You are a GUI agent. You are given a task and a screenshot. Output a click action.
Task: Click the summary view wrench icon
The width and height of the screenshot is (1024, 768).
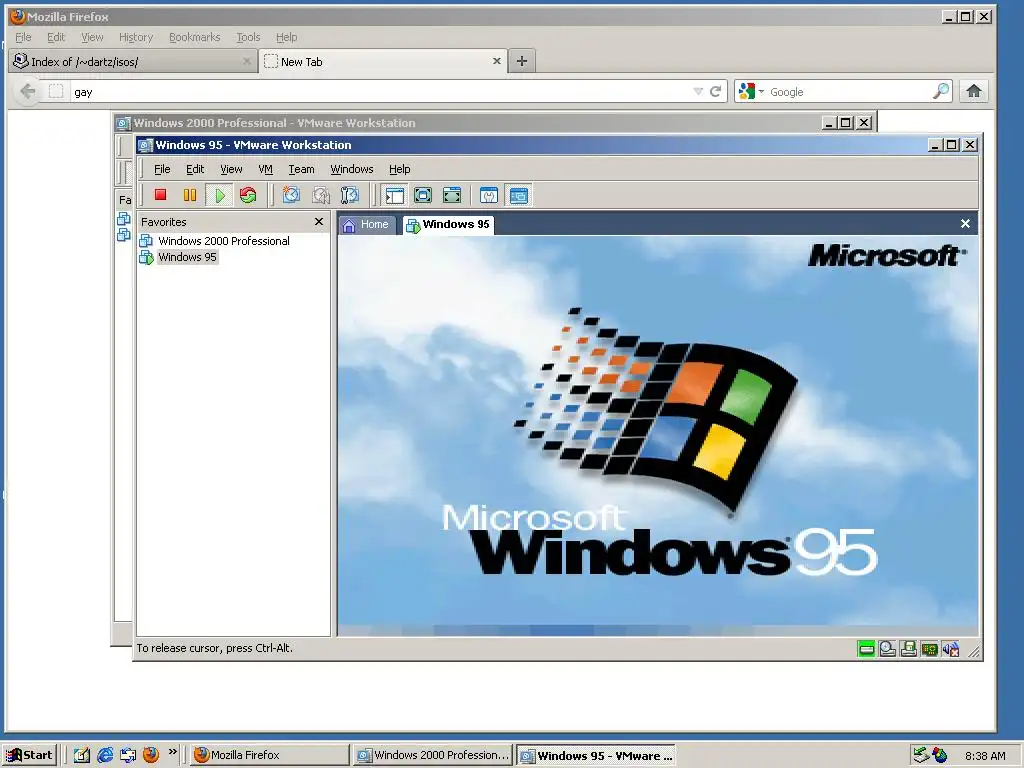click(x=488, y=195)
